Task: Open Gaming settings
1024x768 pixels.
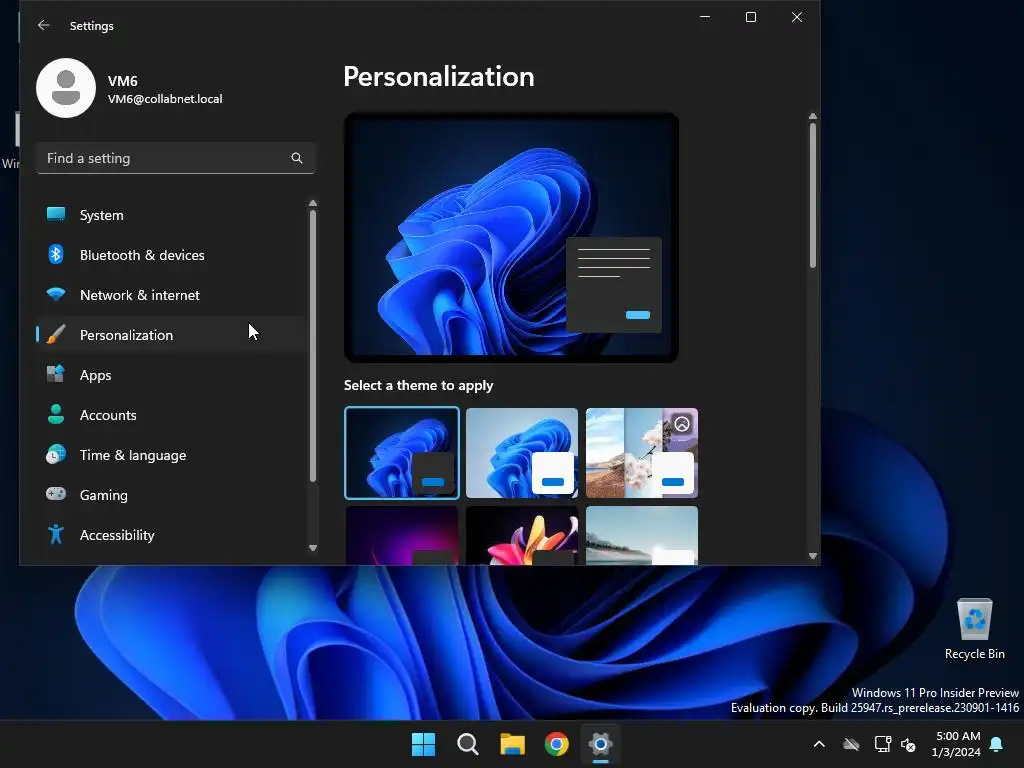Action: 171,495
